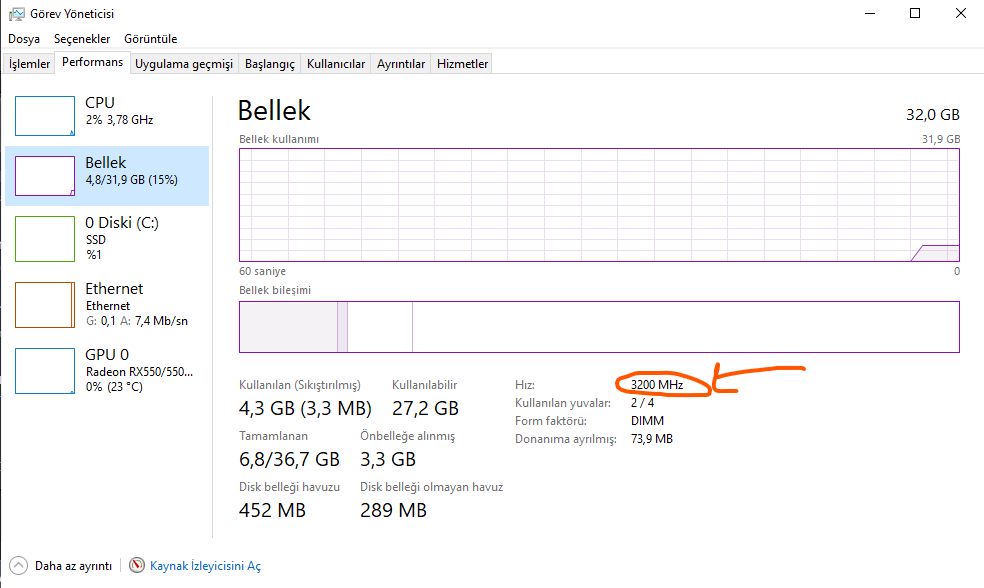This screenshot has width=984, height=588.
Task: Switch to the Uygulama geçmişi tab
Action: pyautogui.click(x=184, y=64)
